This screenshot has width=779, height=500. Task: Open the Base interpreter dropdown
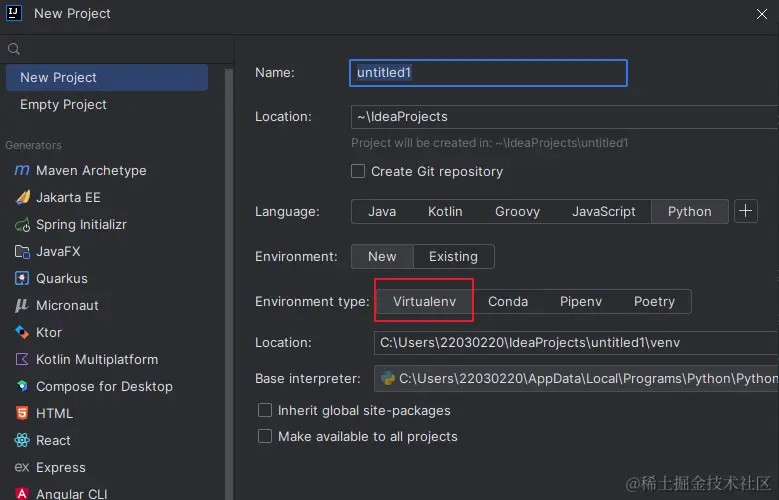click(x=576, y=379)
